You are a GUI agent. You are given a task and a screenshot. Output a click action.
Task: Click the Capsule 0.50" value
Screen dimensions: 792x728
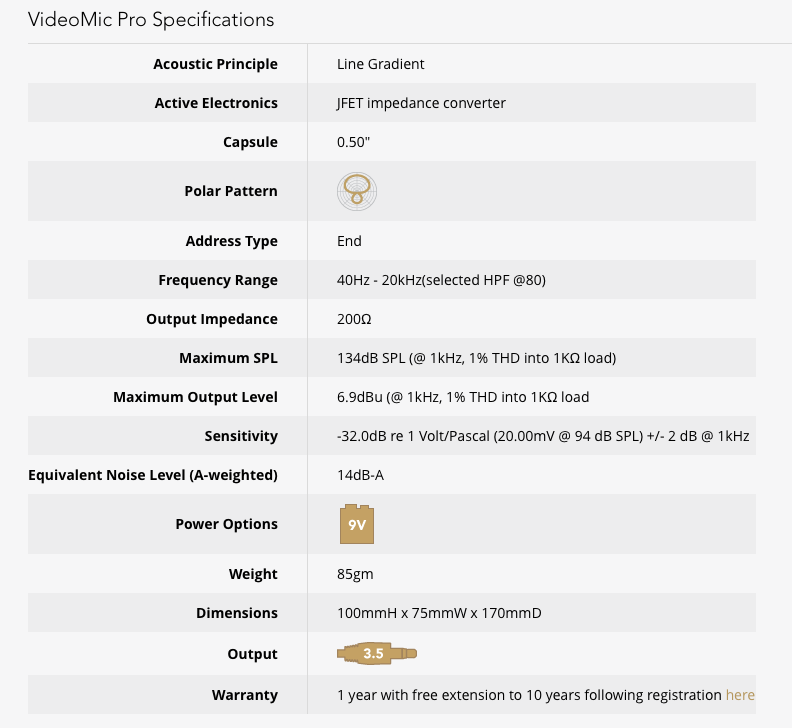353,142
